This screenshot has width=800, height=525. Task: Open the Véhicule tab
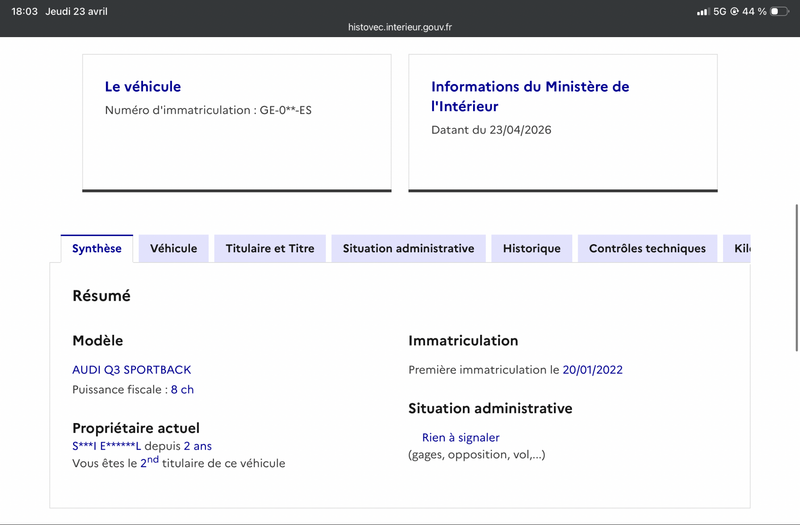click(x=173, y=249)
